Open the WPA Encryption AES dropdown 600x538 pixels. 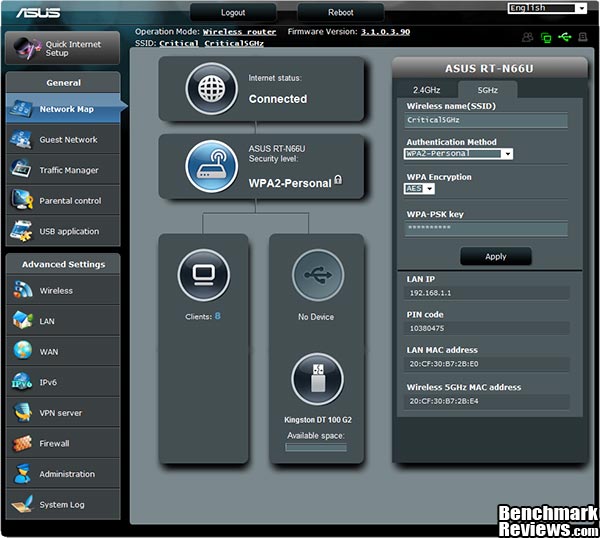coord(419,189)
